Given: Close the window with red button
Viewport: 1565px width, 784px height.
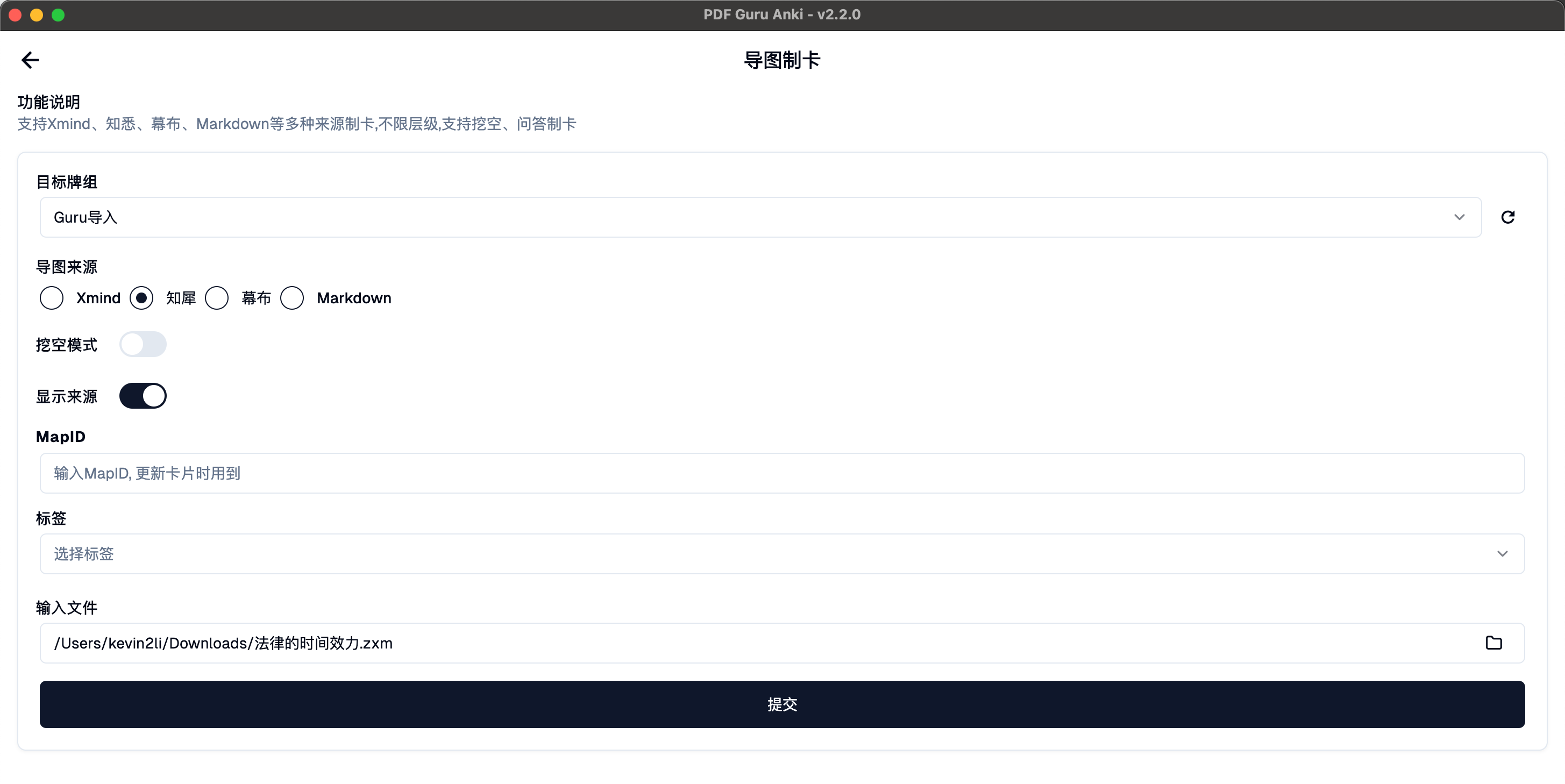Looking at the screenshot, I should 15,15.
